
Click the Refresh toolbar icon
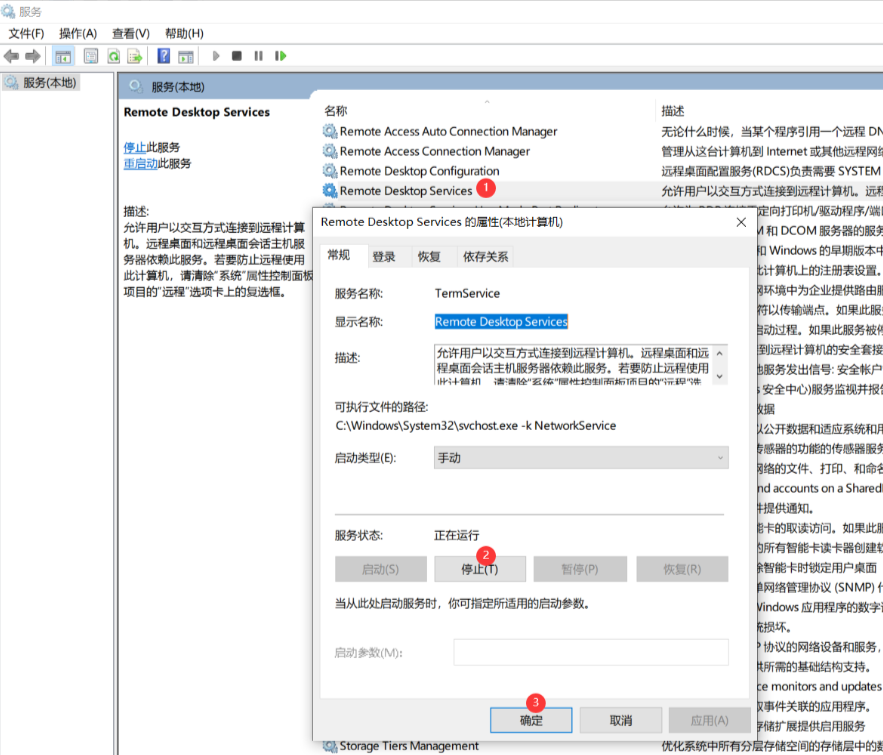(113, 56)
